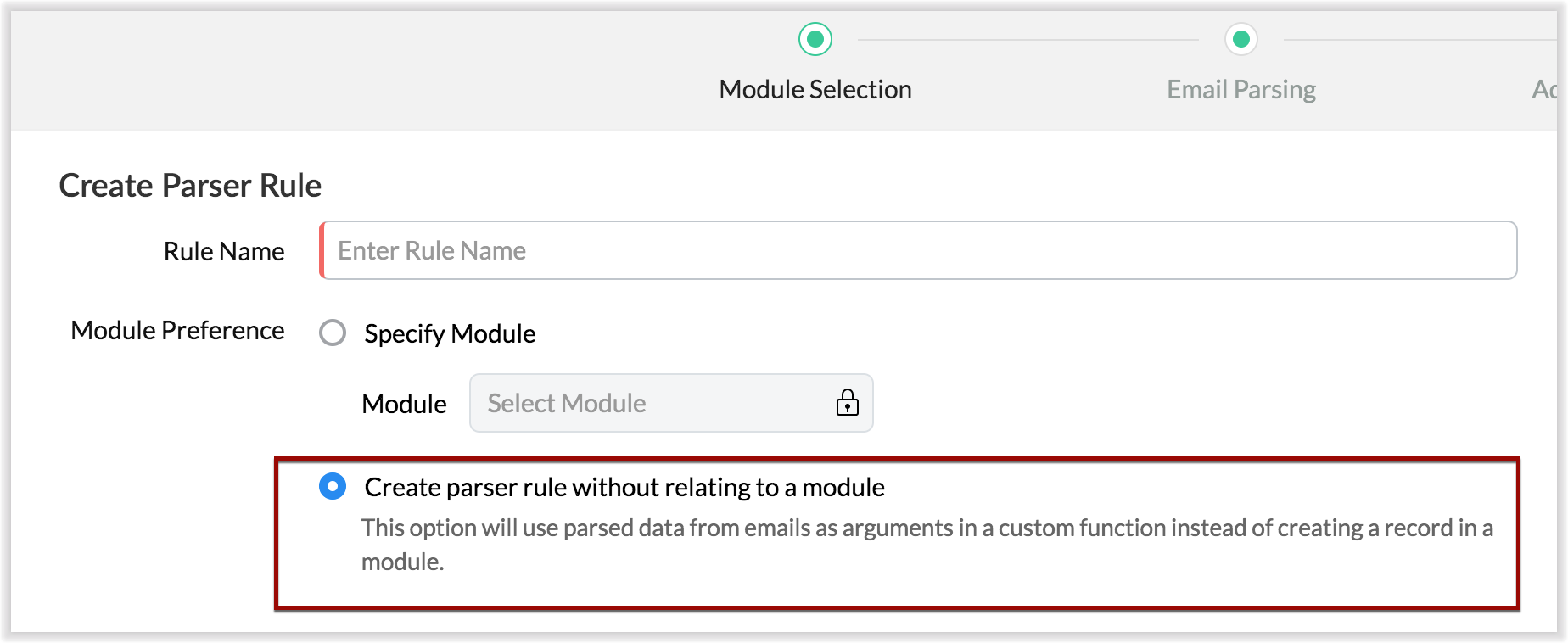The width and height of the screenshot is (1568, 643).
Task: Select the radio for rule without module
Action: (x=333, y=487)
